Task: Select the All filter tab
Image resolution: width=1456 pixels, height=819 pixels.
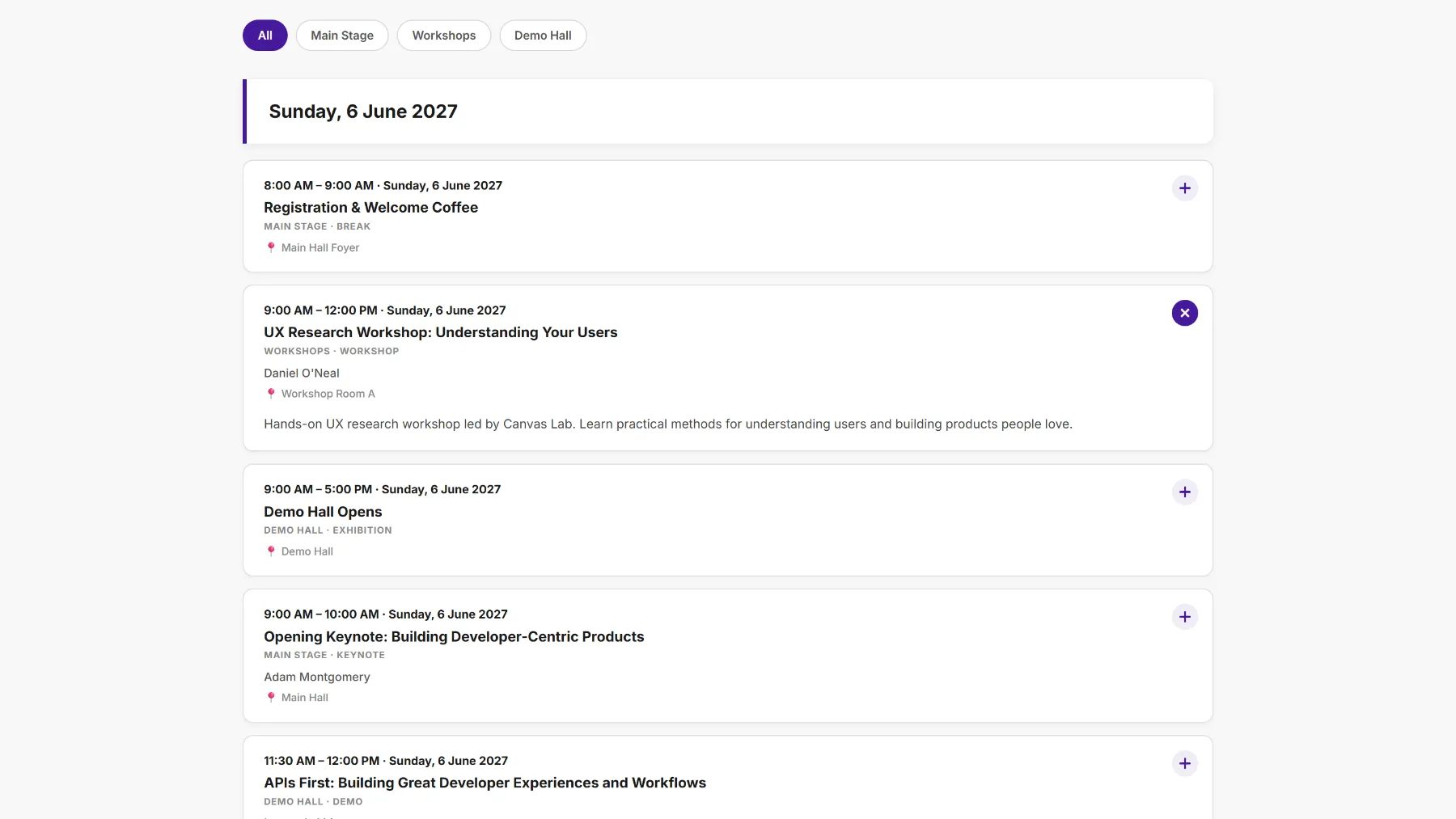Action: (265, 36)
